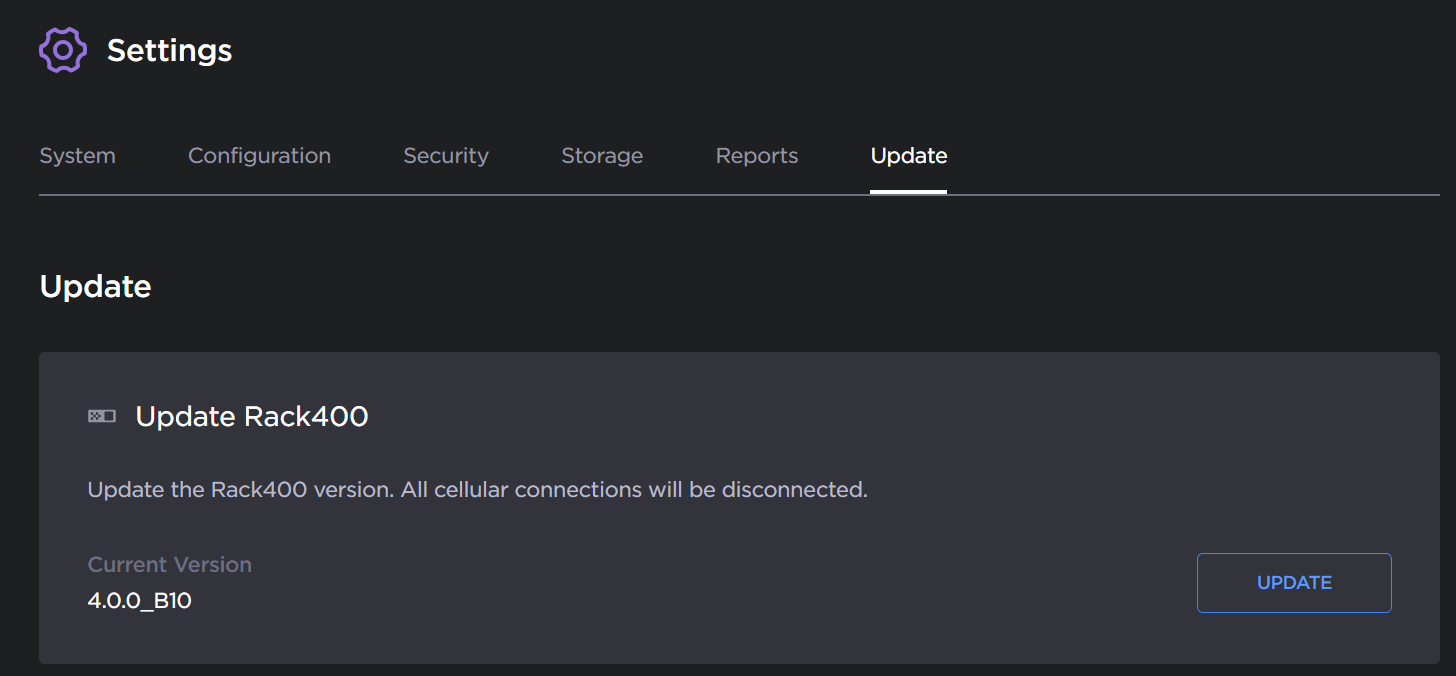Screen dimensions: 1456x676
Task: Switch to the System tab
Action: coord(77,156)
